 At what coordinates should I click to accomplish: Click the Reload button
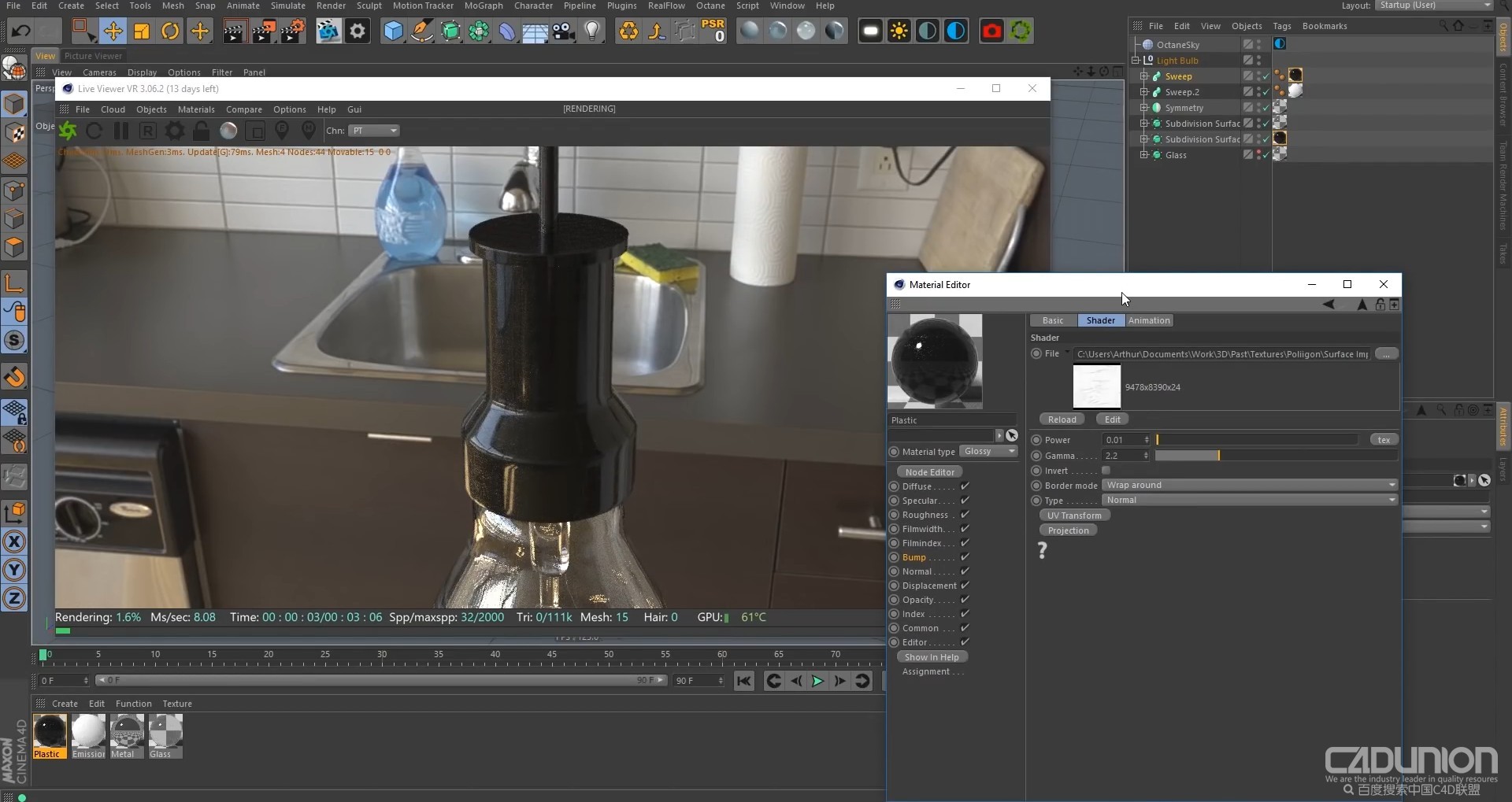pyautogui.click(x=1062, y=419)
